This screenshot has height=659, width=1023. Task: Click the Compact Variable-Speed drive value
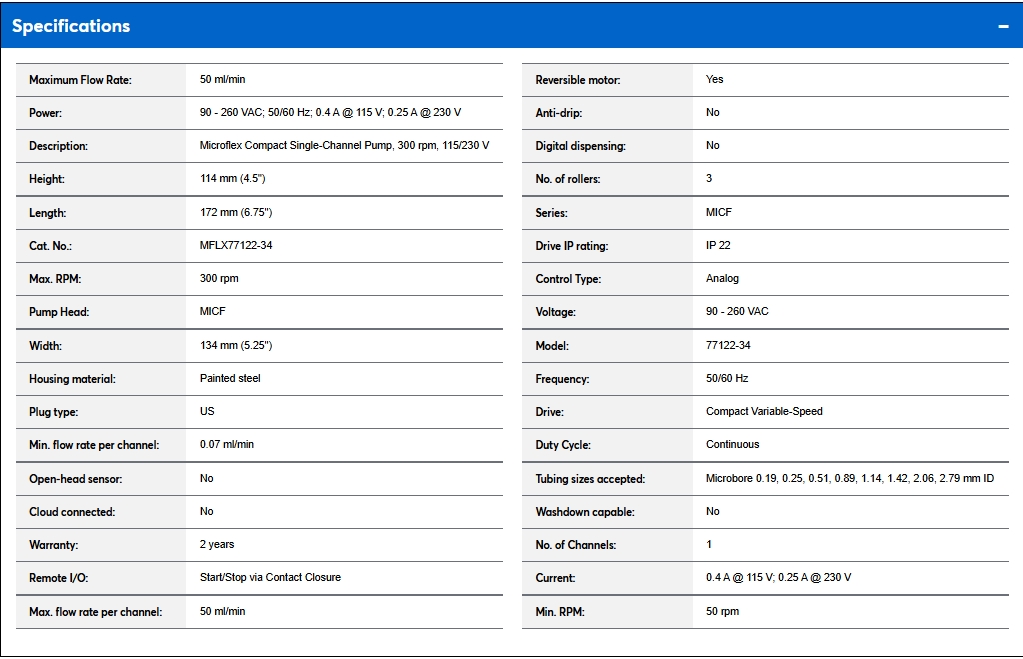point(764,412)
